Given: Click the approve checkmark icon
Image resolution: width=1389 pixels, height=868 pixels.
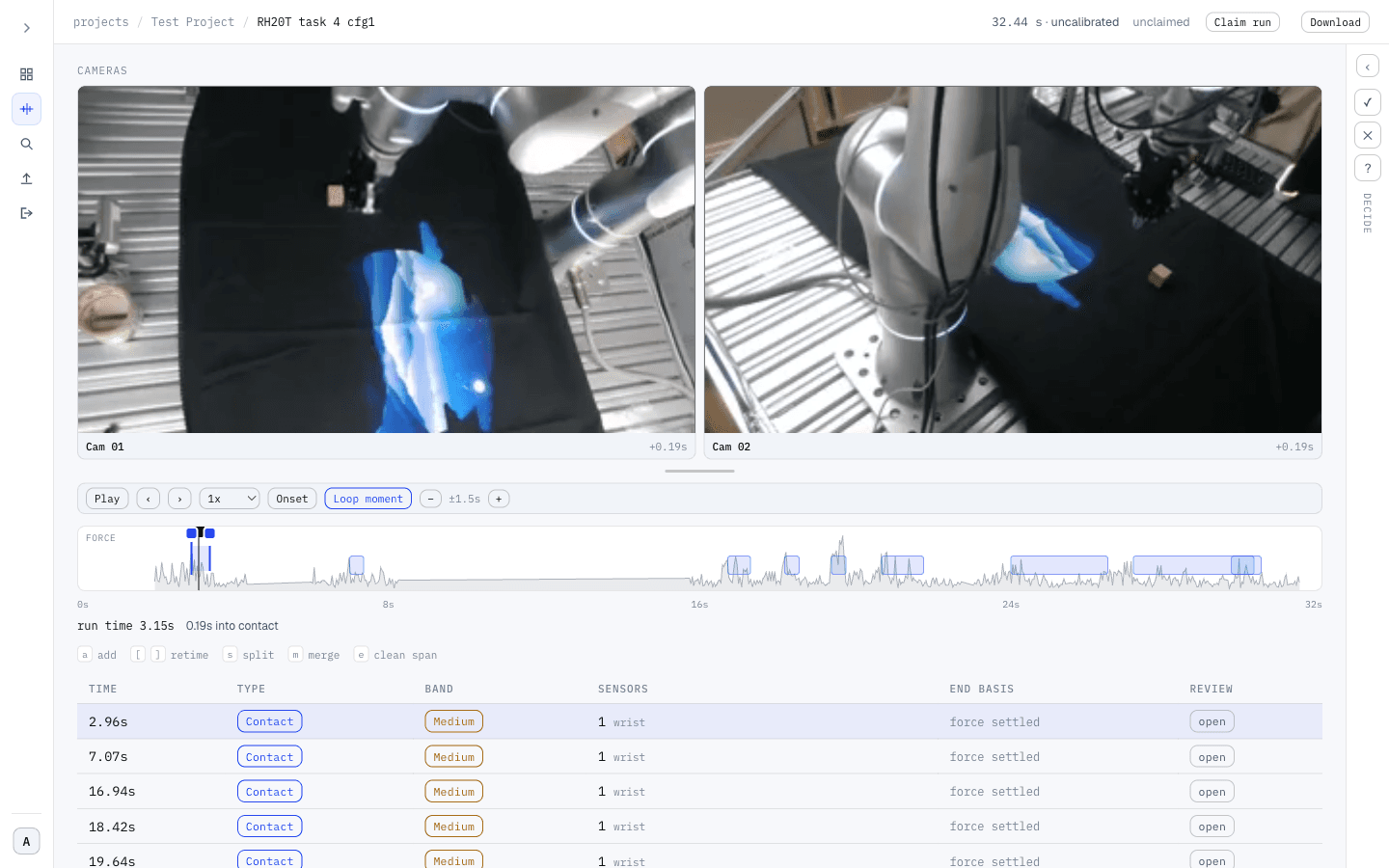Looking at the screenshot, I should (1368, 102).
